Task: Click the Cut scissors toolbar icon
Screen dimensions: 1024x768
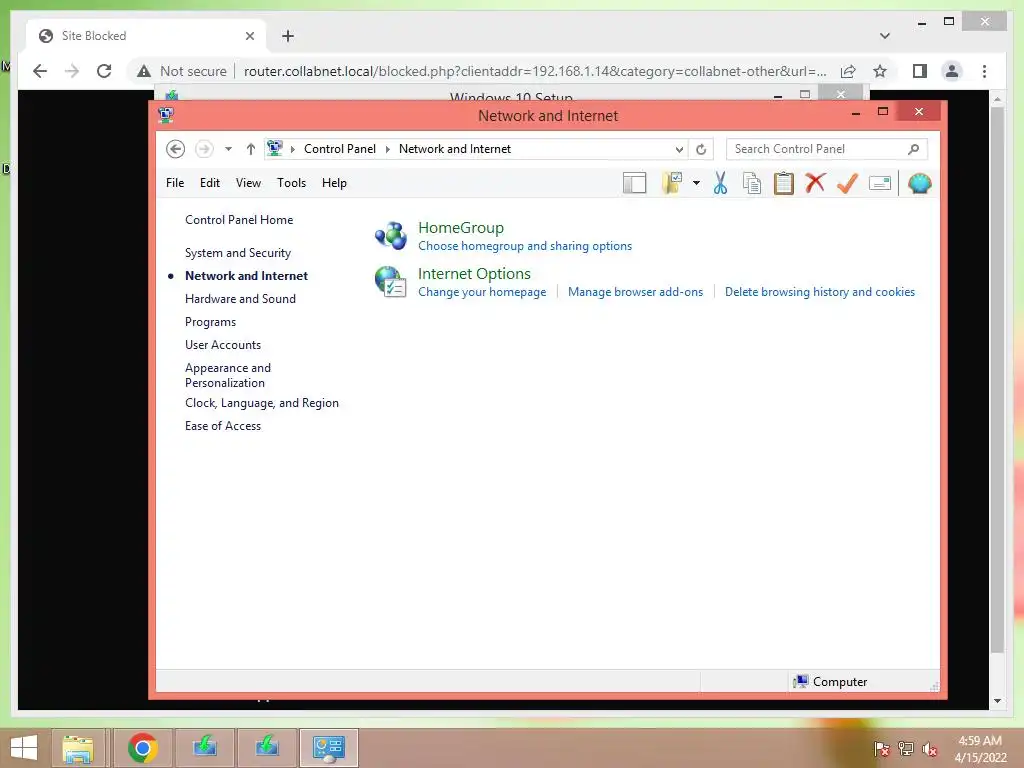Action: point(720,184)
